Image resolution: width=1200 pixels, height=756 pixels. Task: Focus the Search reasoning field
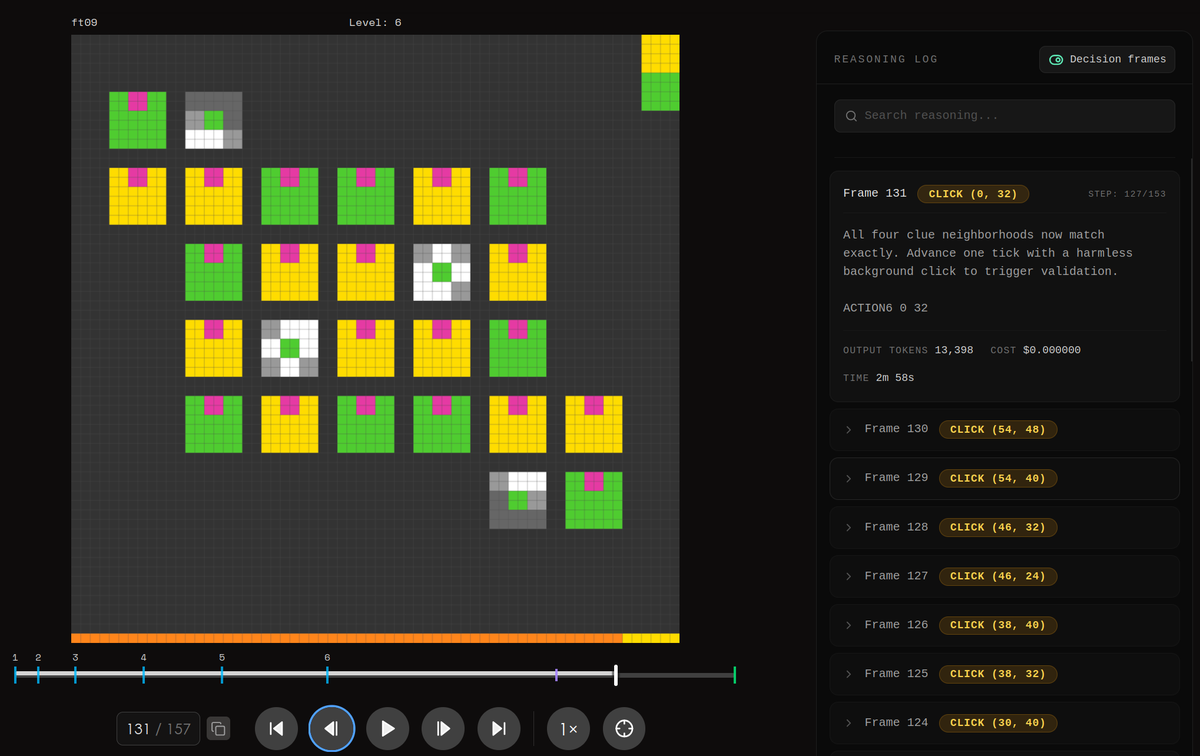(x=1004, y=116)
